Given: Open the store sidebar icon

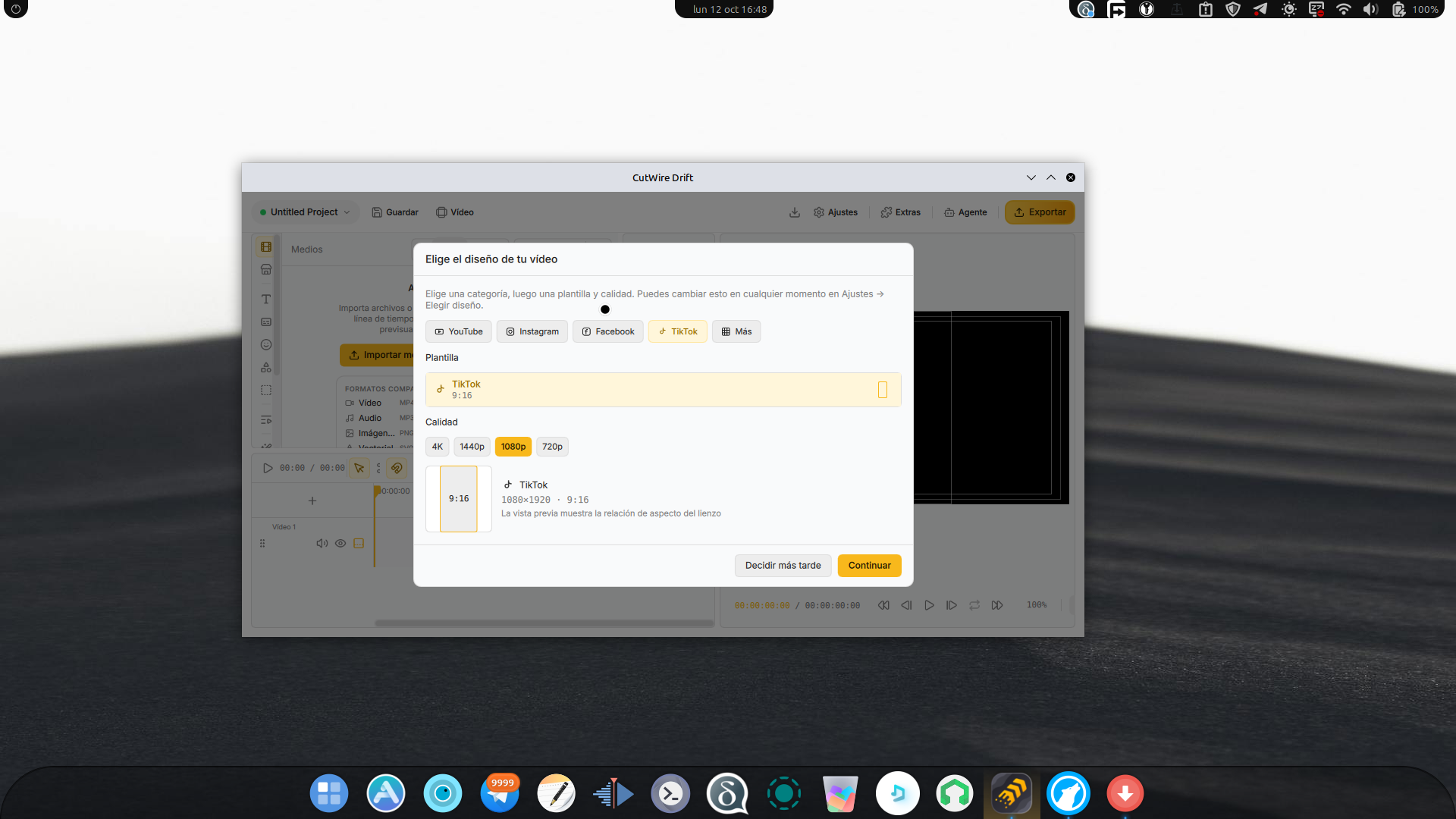Looking at the screenshot, I should 266,269.
